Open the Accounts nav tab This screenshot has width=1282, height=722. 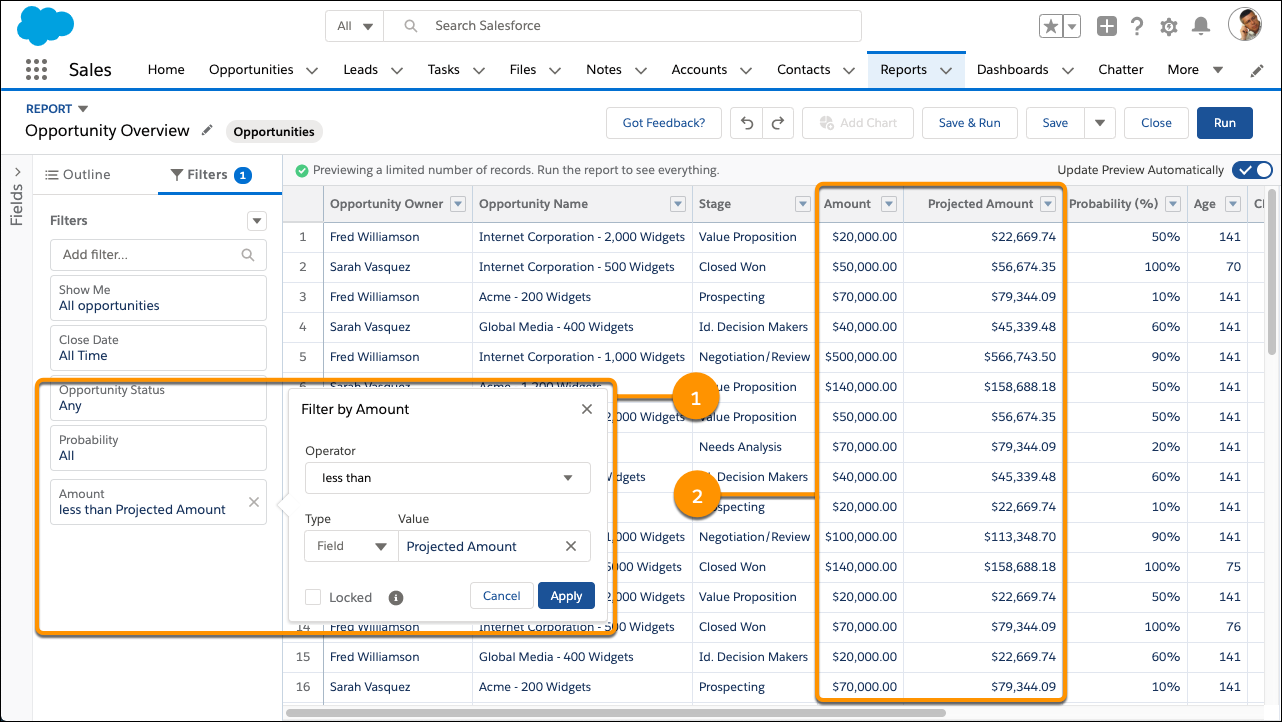[699, 70]
